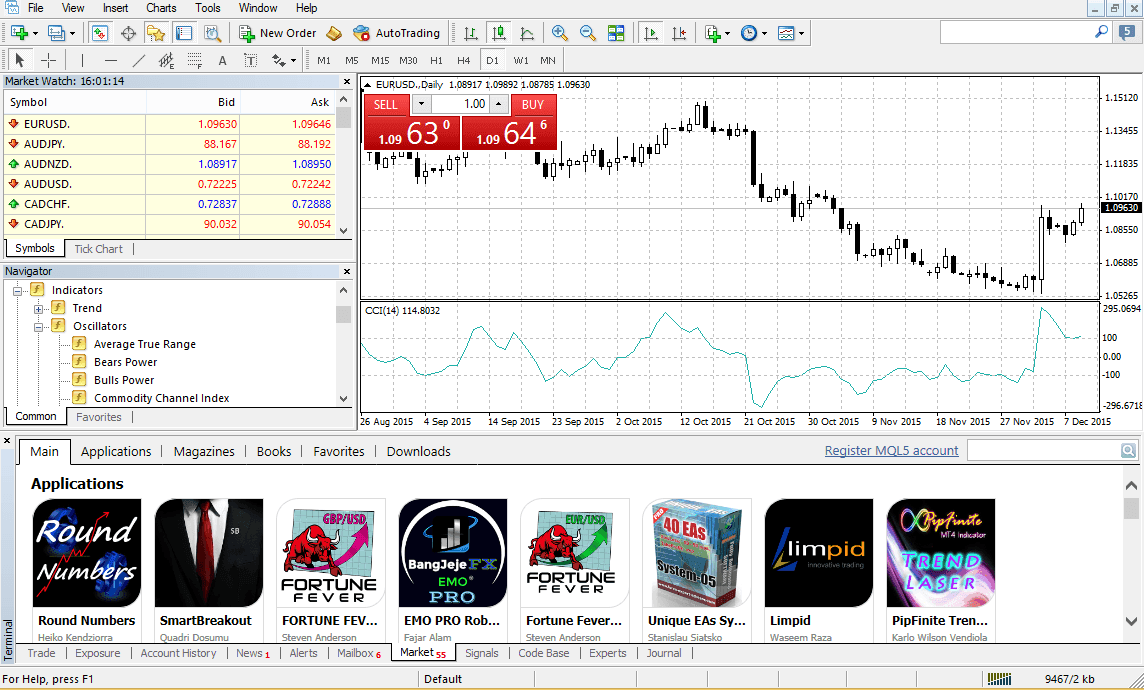Draw a horizontal line tool
The image size is (1144, 690).
(x=111, y=61)
